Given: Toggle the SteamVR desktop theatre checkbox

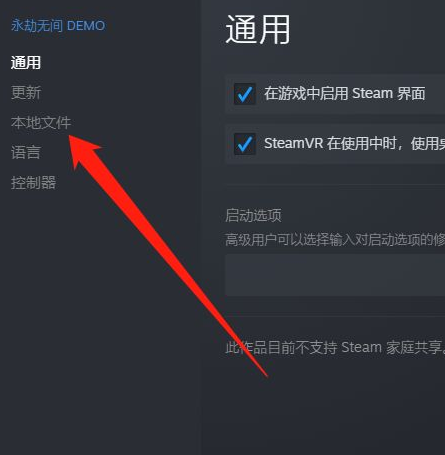Looking at the screenshot, I should click(245, 144).
